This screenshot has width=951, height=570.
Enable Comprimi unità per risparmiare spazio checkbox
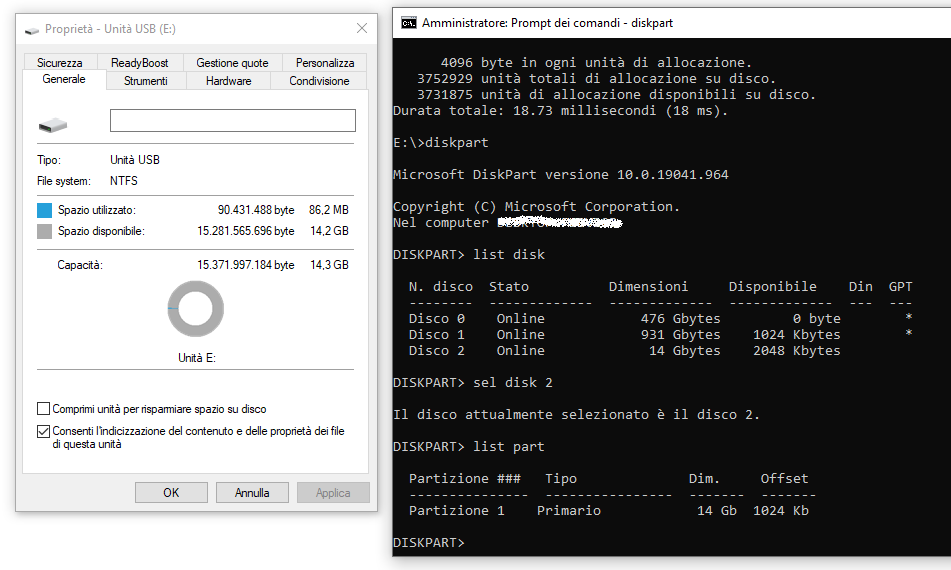43,409
